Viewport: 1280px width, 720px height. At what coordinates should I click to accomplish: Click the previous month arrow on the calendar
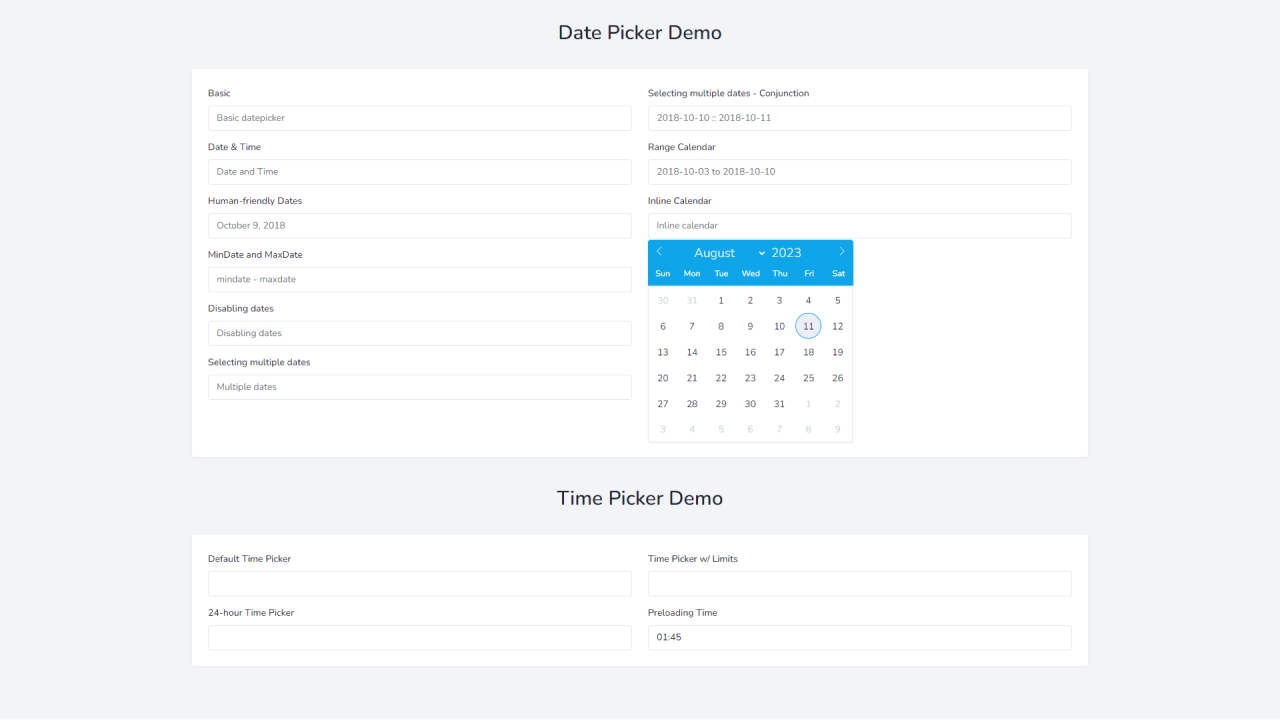pyautogui.click(x=659, y=251)
